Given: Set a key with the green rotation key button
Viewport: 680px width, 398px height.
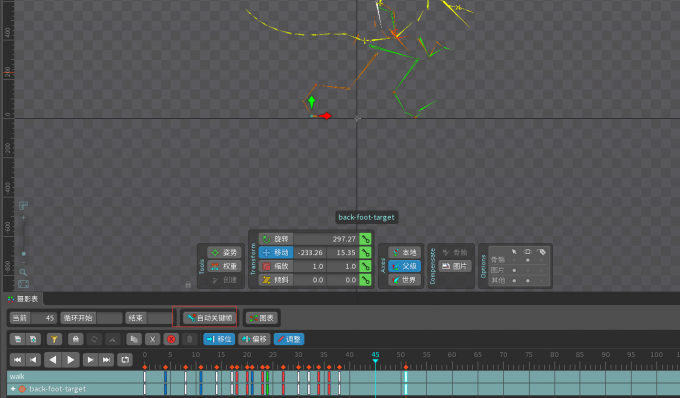Looking at the screenshot, I should point(366,239).
